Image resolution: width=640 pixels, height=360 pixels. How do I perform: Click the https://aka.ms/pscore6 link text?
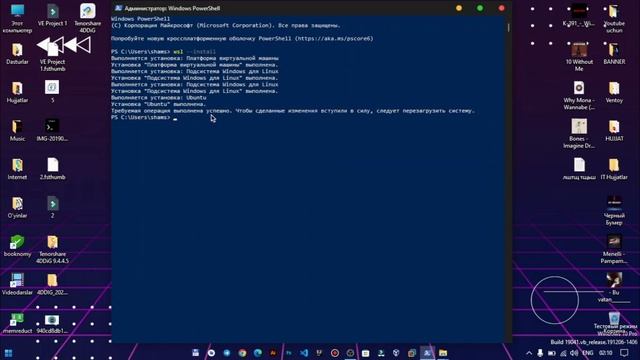click(x=334, y=39)
